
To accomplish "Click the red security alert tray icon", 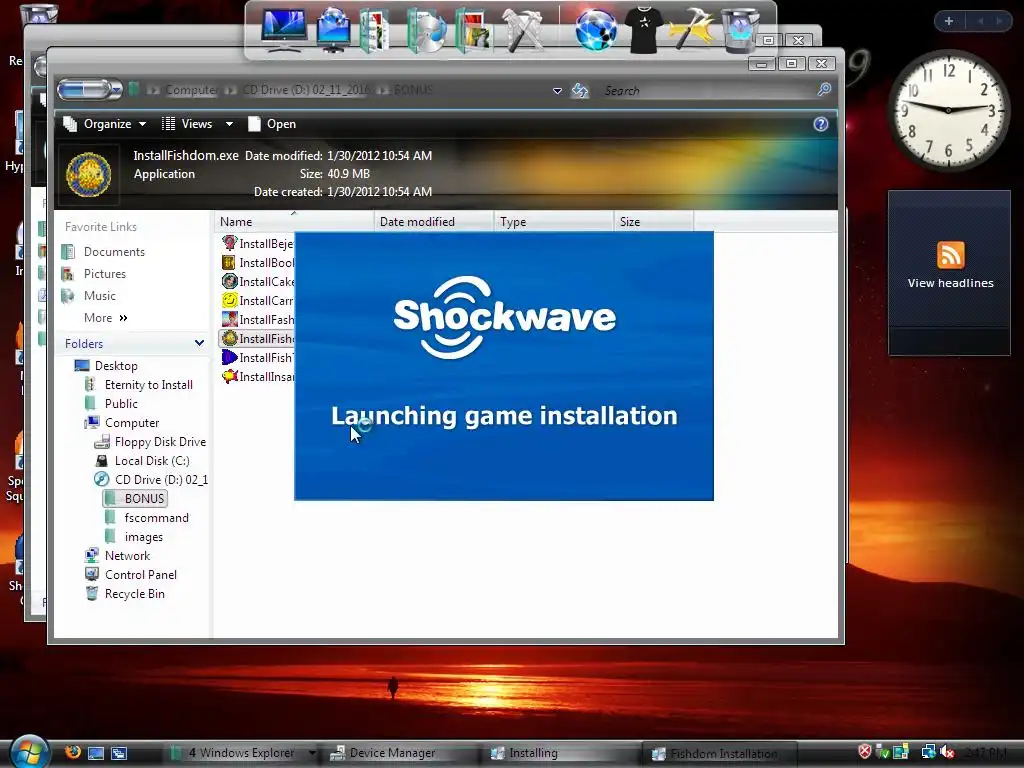I will pyautogui.click(x=865, y=752).
